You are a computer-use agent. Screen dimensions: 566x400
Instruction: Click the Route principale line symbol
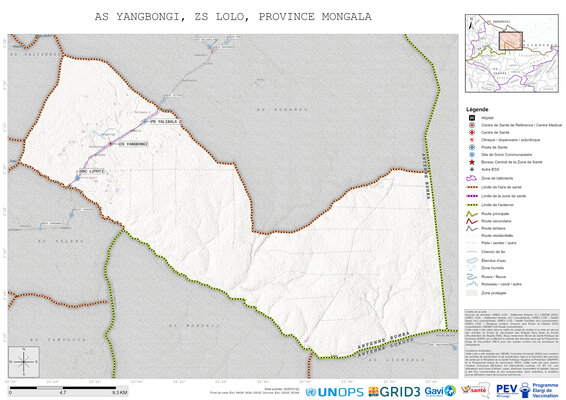point(472,214)
